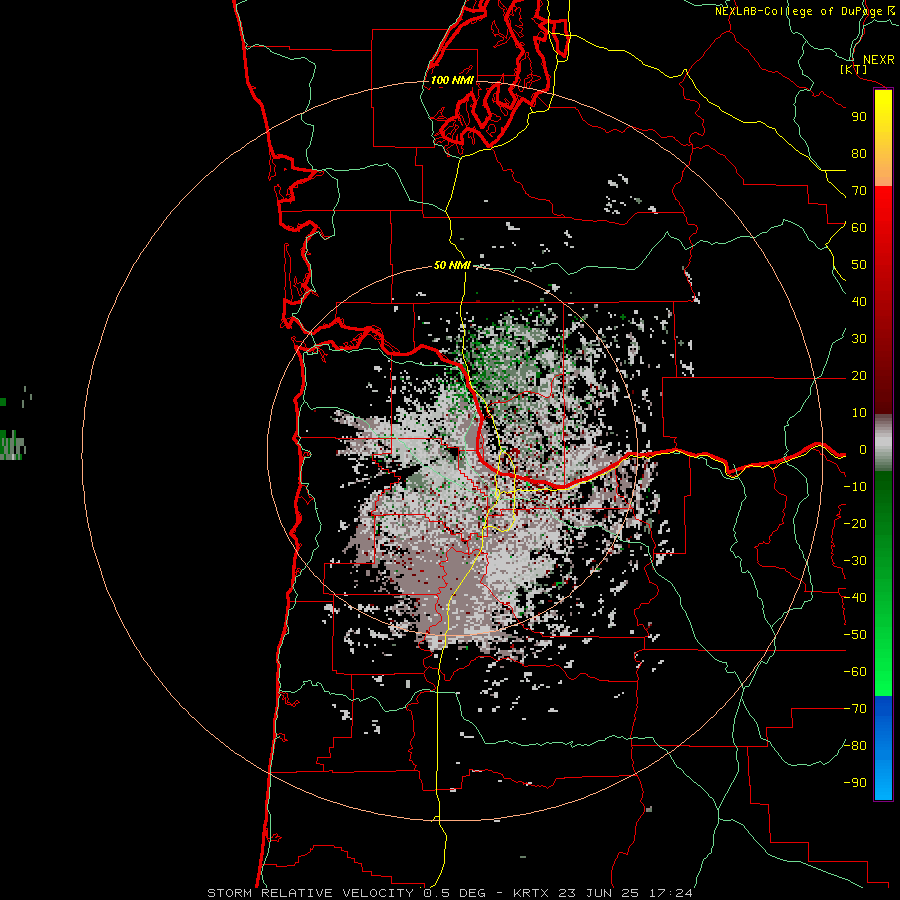Pick the bright red segment of the velocity scale
This screenshot has height=900, width=900.
coord(883,212)
